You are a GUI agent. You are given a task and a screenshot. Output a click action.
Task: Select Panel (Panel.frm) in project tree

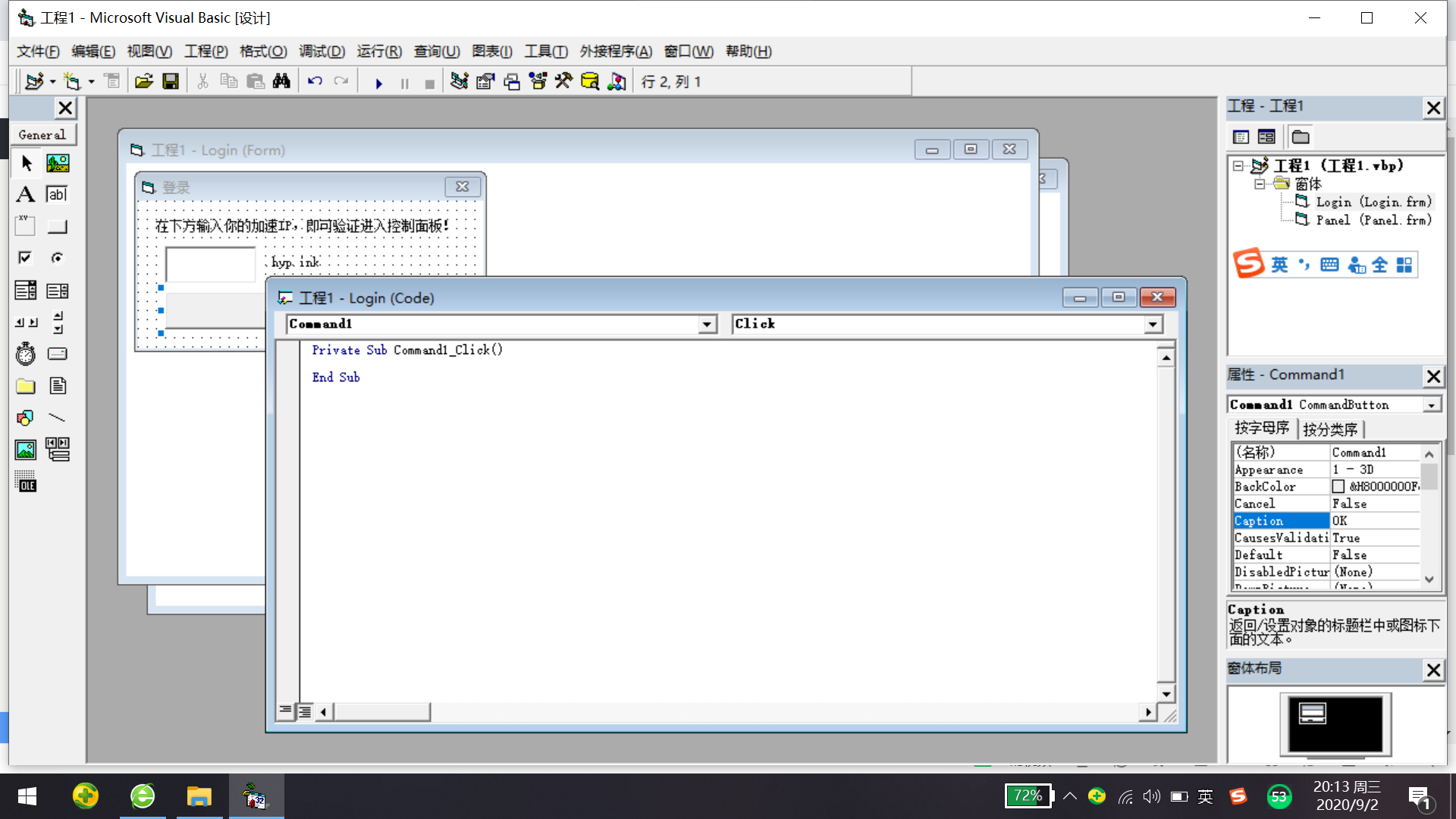click(x=1373, y=220)
